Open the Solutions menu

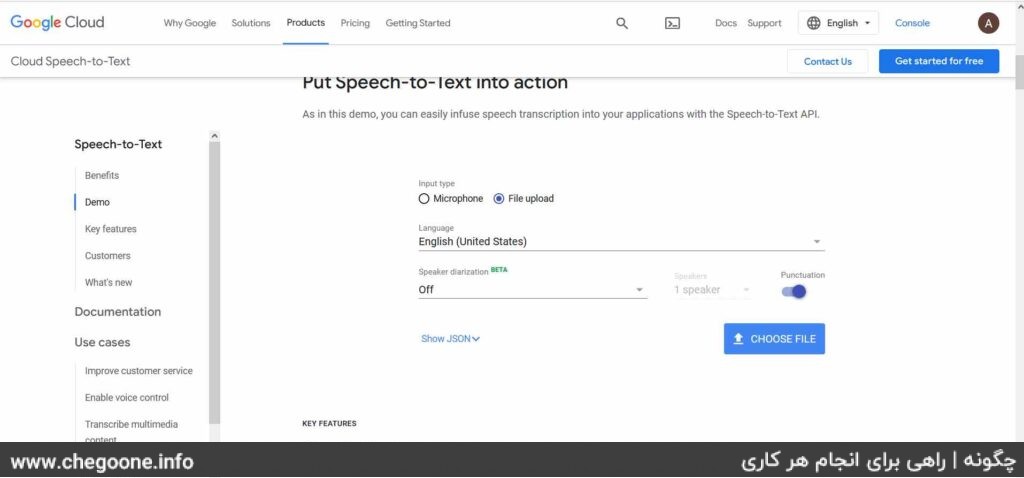coord(251,23)
